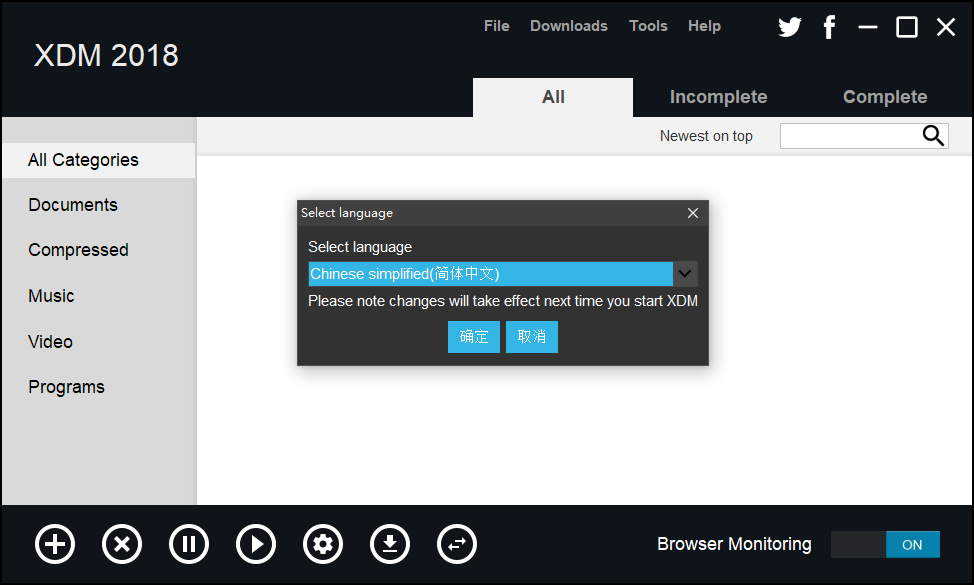Expand the language dropdown arrow
The image size is (974, 585).
(x=685, y=274)
